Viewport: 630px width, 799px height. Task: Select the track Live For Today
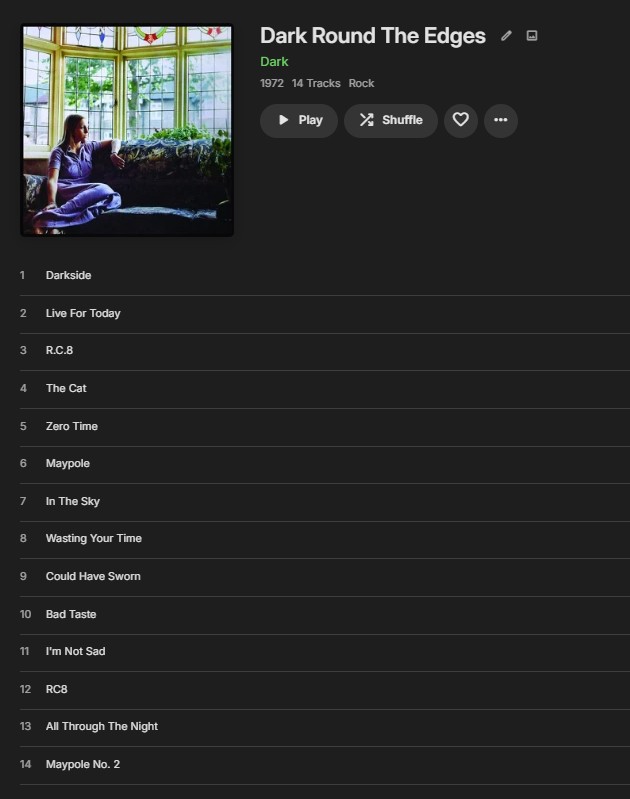tap(325, 314)
